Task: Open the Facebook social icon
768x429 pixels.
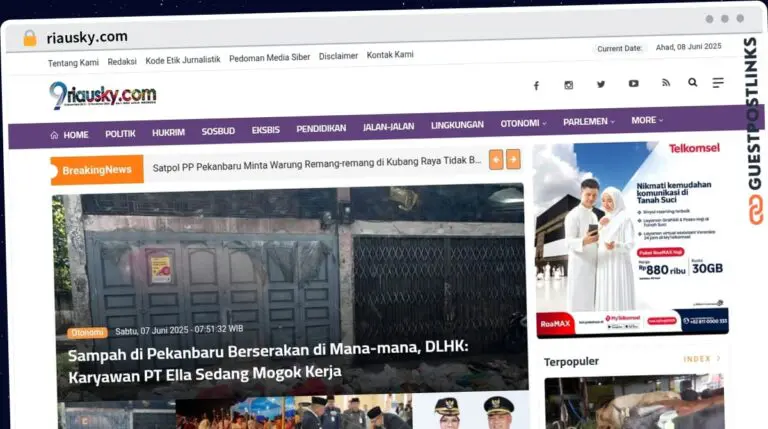Action: 536,85
